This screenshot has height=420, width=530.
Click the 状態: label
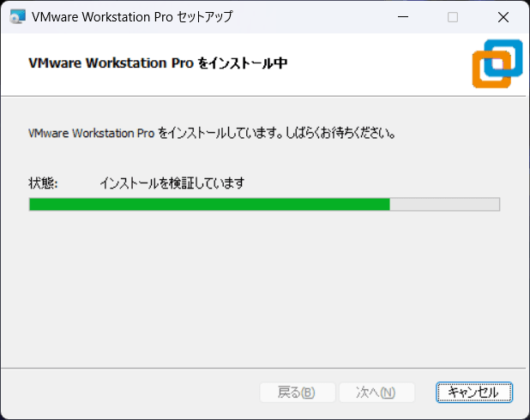tap(43, 183)
